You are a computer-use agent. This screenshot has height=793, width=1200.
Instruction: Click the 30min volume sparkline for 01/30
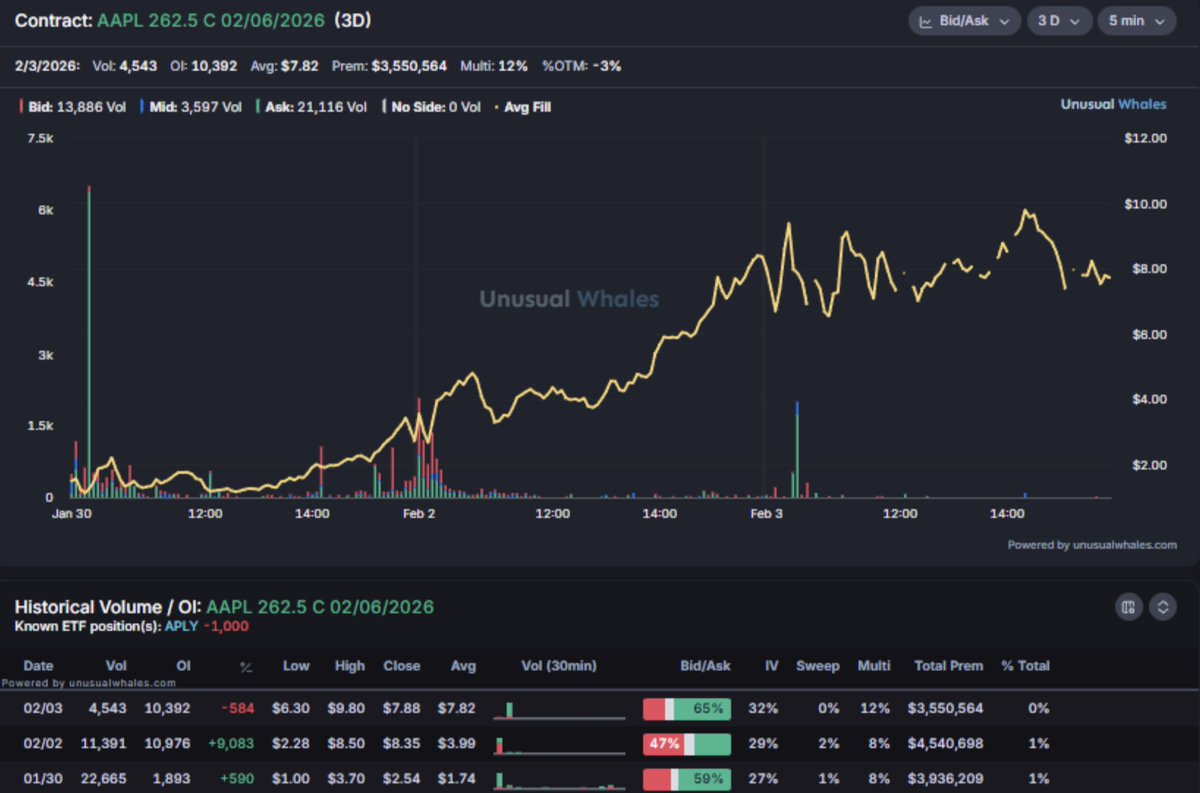[x=559, y=781]
